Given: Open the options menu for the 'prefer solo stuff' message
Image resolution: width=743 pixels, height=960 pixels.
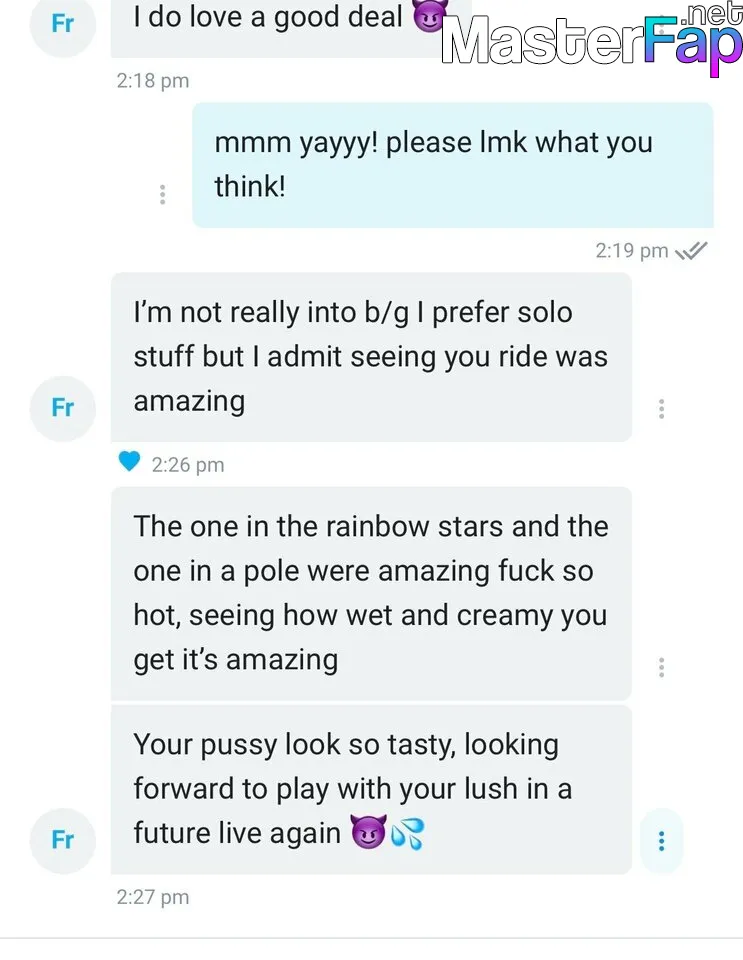Looking at the screenshot, I should [x=661, y=408].
